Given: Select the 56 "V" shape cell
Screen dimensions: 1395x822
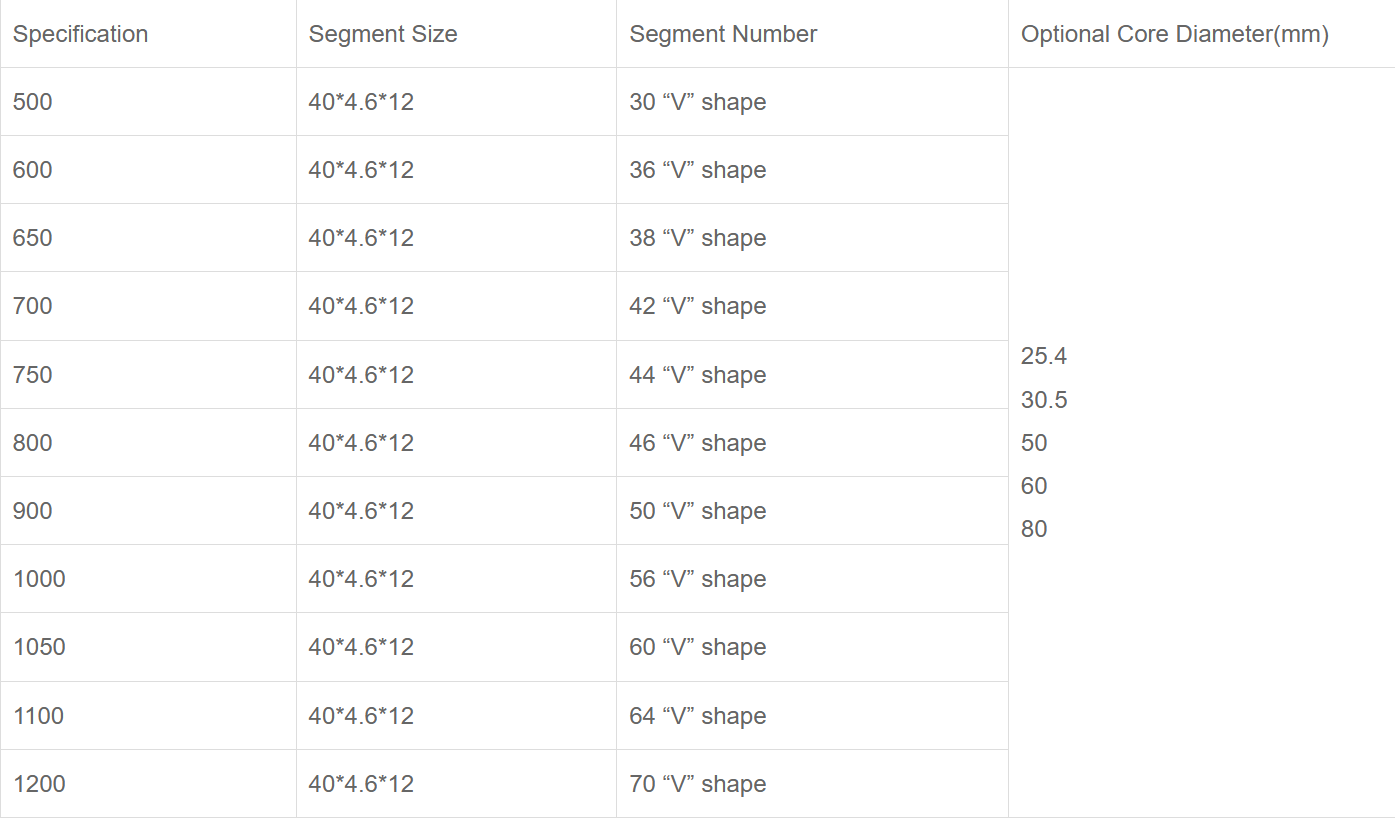Looking at the screenshot, I should 697,579.
